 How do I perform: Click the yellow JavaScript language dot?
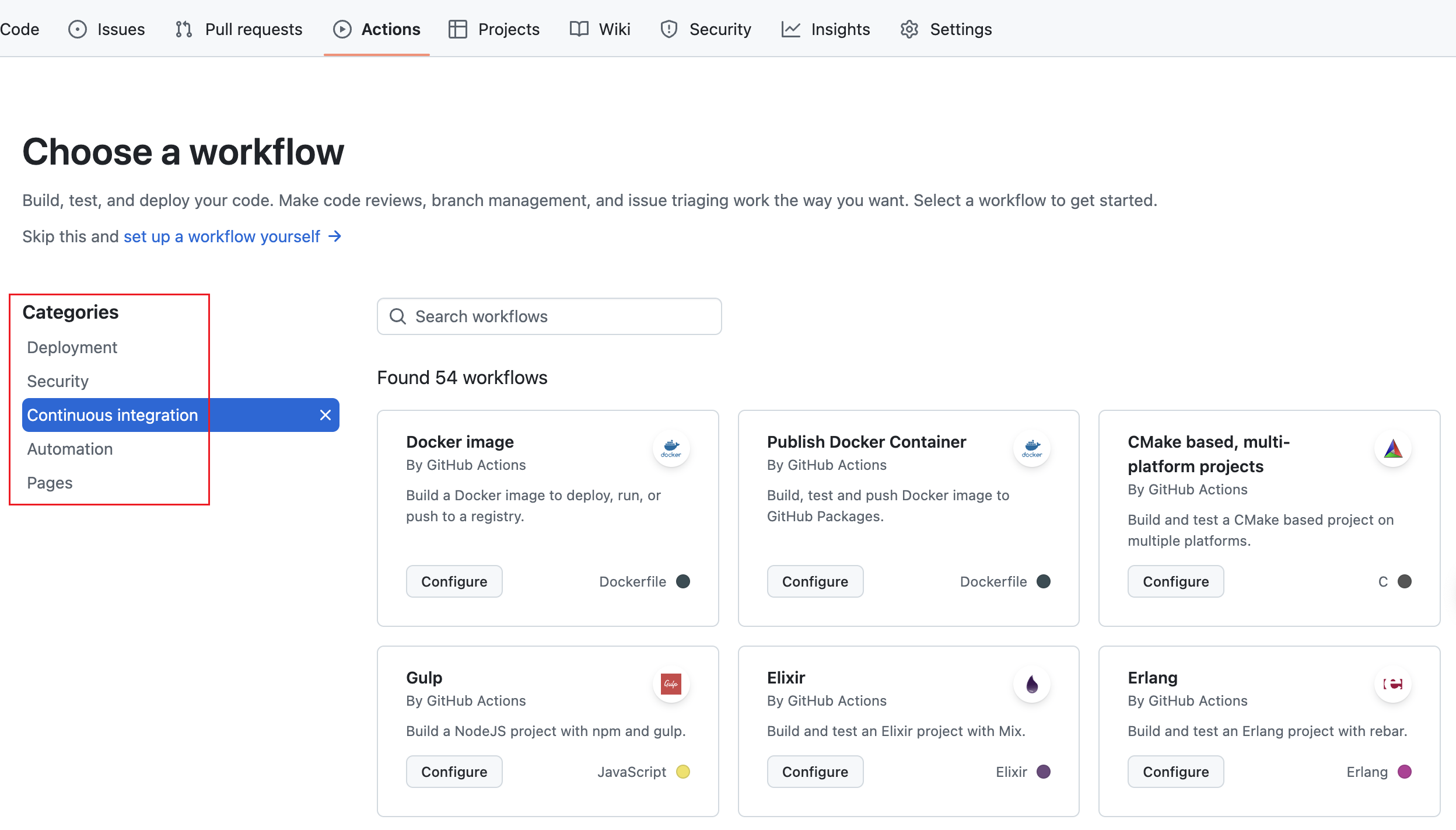pyautogui.click(x=682, y=771)
